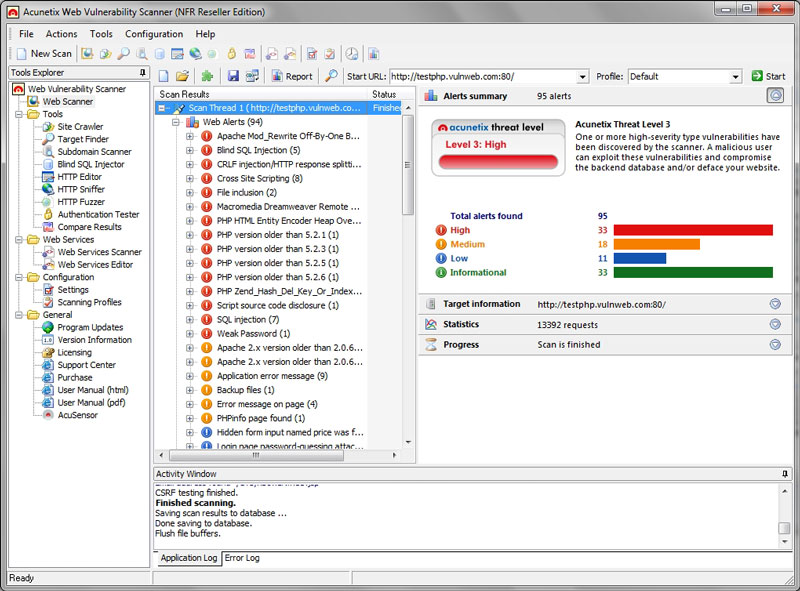Screen dimensions: 800x591
Task: Click the New Scan toolbar button
Action: click(43, 53)
